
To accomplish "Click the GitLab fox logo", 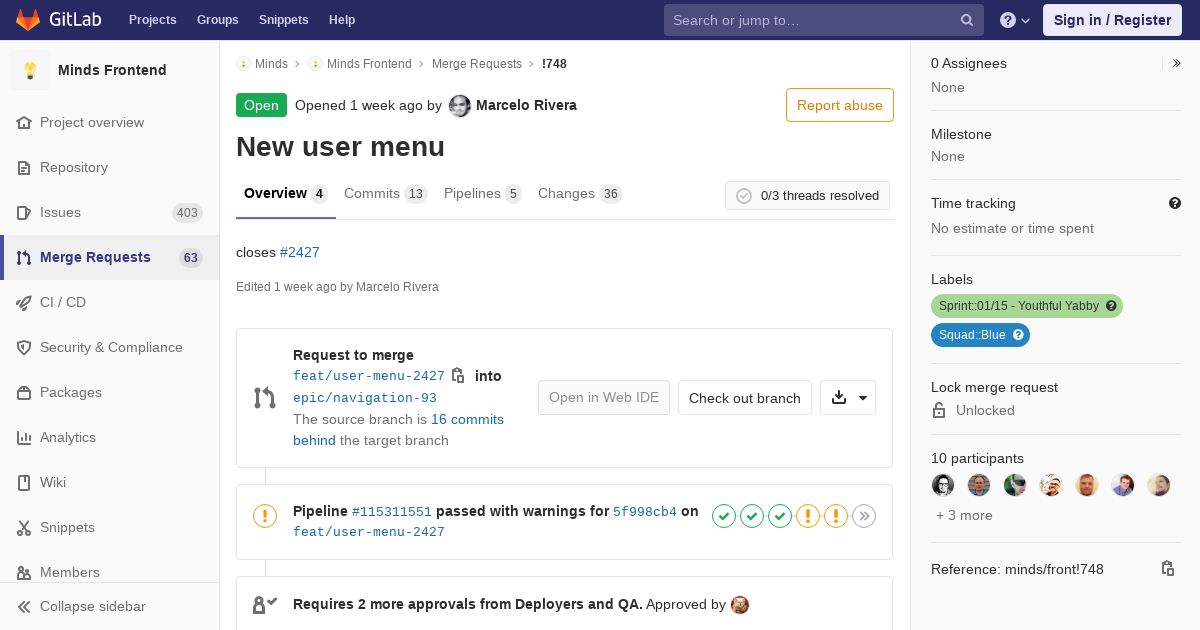I will (28, 19).
